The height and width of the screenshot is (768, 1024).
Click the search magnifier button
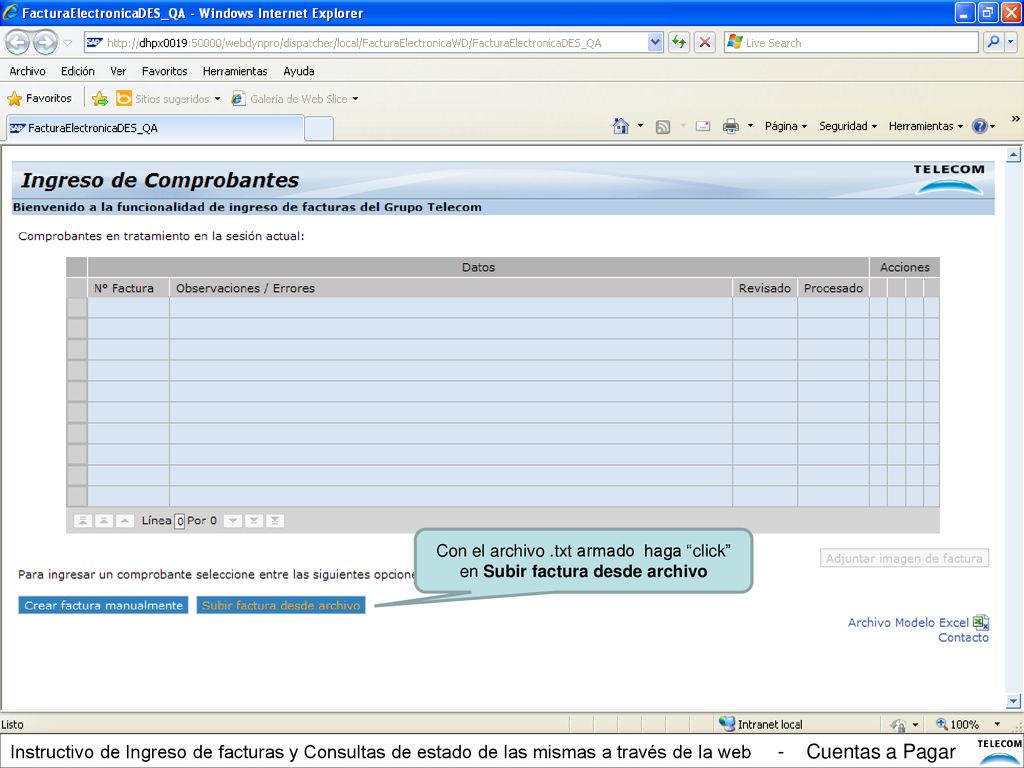993,43
